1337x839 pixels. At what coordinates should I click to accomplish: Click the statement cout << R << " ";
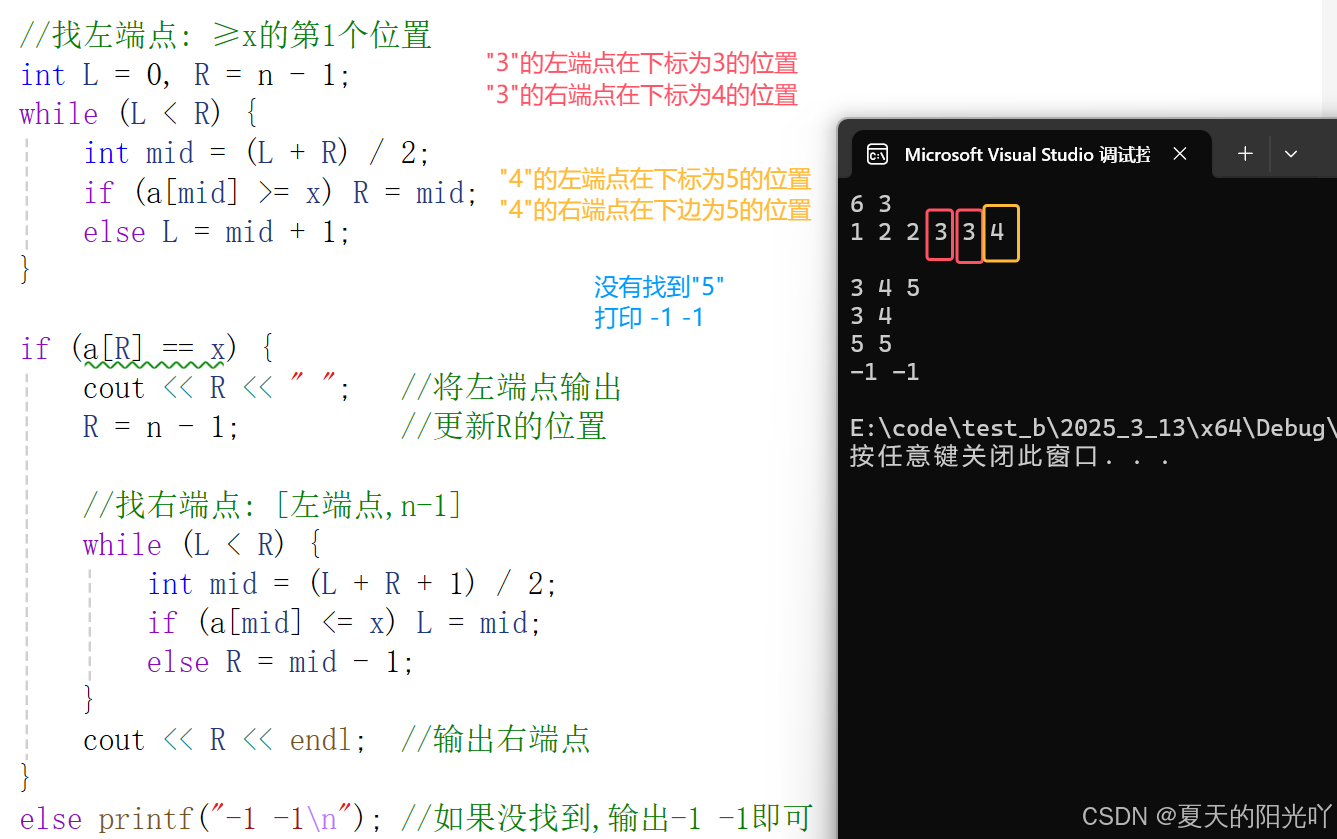217,388
